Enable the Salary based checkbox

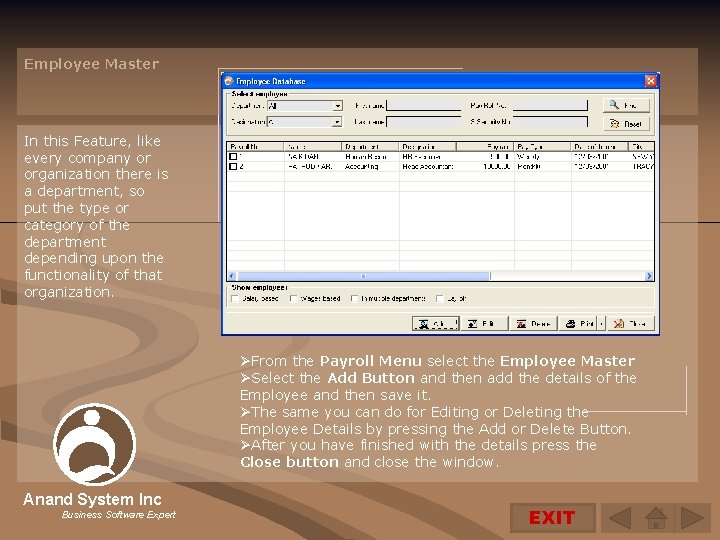click(235, 298)
